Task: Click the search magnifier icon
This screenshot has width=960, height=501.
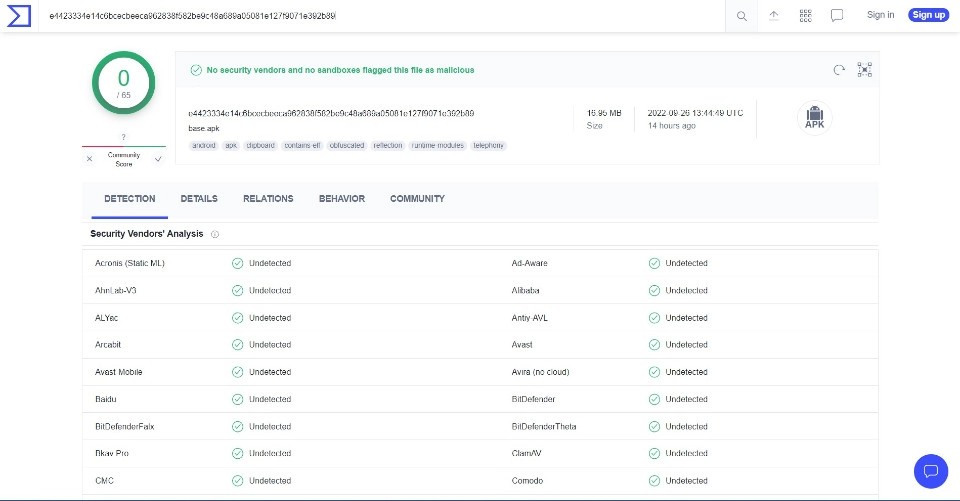Action: tap(741, 16)
